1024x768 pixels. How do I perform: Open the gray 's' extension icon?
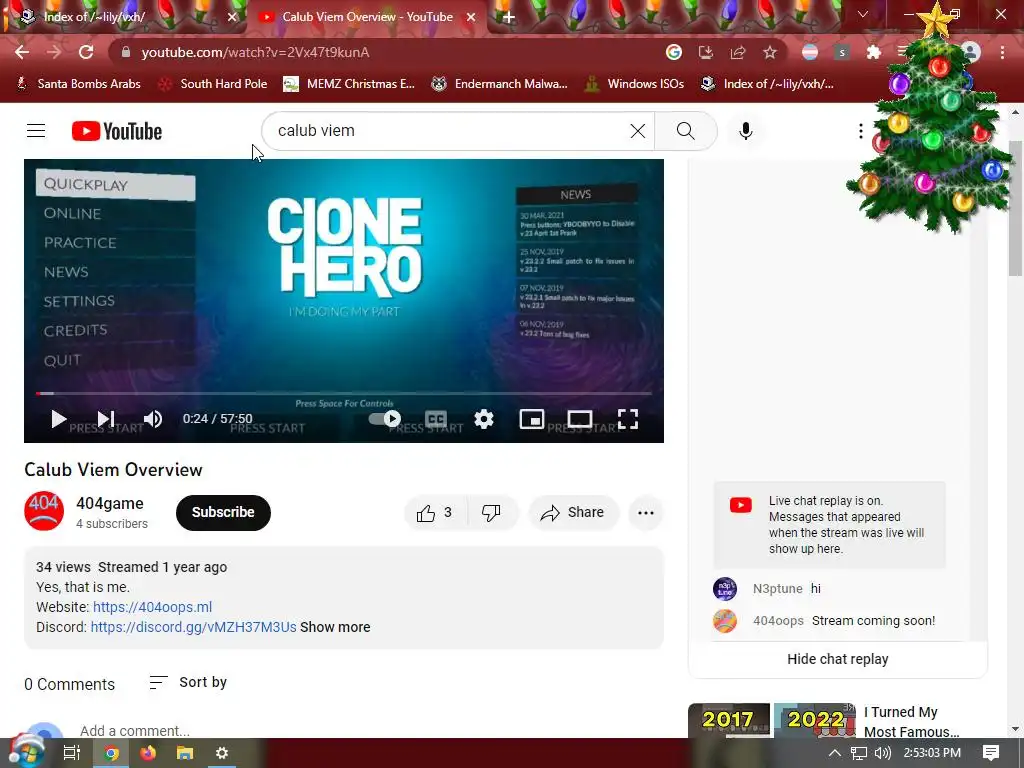[842, 52]
